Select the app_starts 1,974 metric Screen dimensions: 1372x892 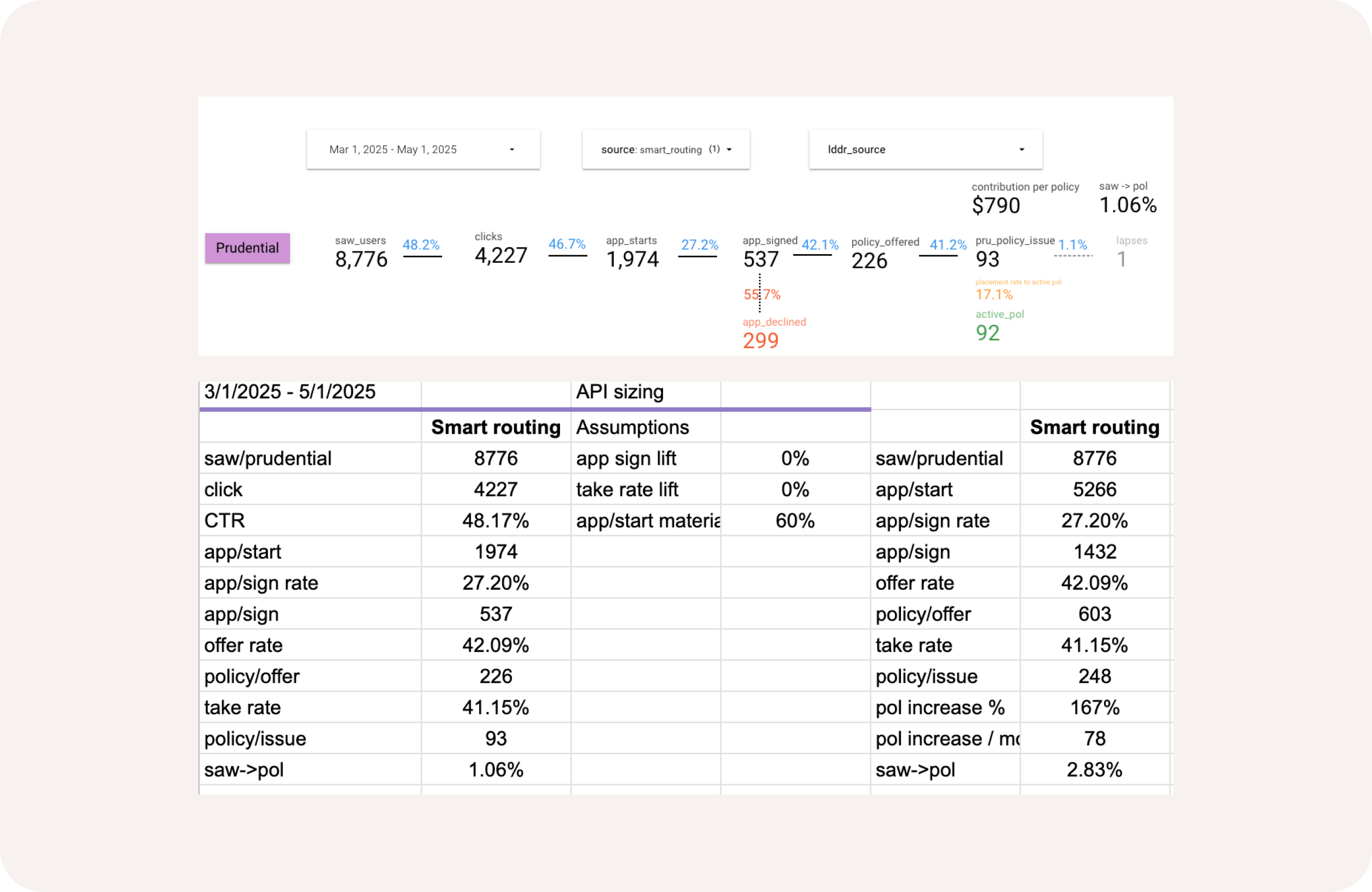point(632,258)
